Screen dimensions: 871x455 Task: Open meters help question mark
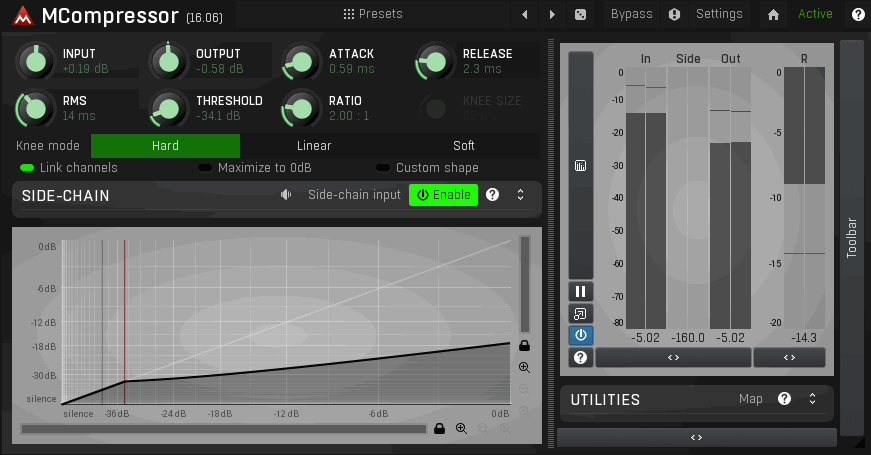pos(580,358)
